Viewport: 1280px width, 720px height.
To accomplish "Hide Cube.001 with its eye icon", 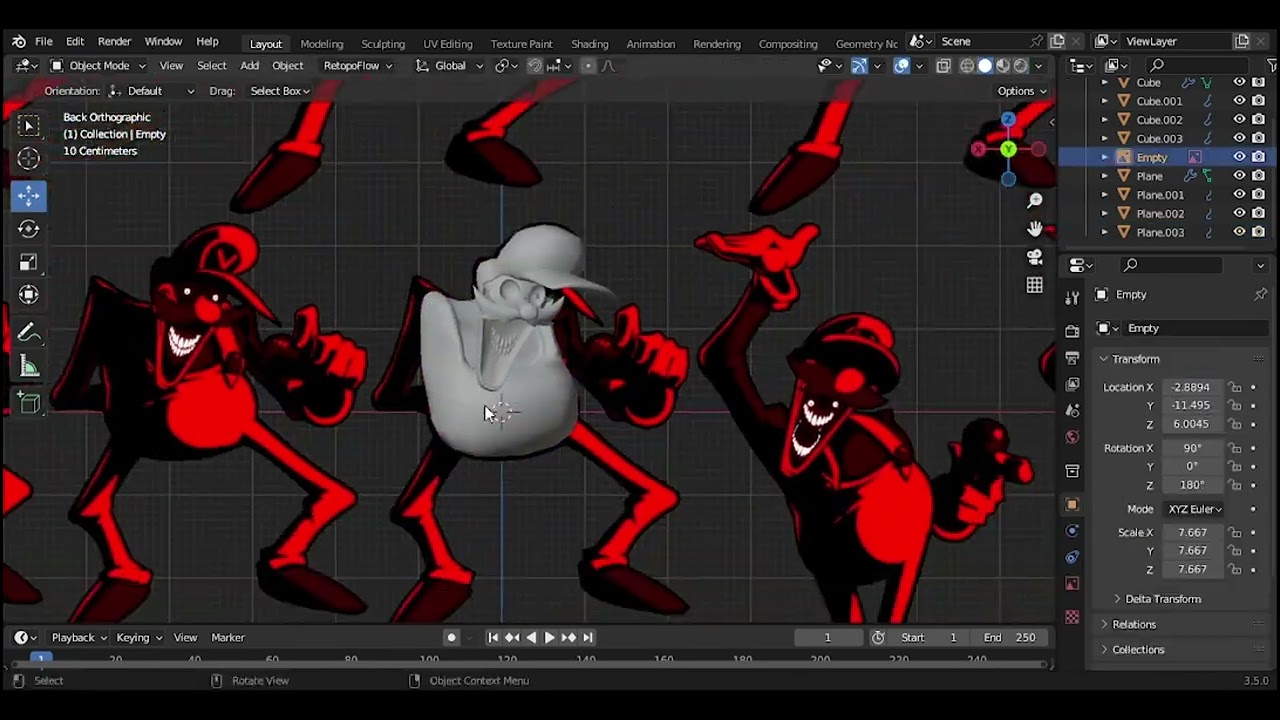I will [x=1239, y=101].
